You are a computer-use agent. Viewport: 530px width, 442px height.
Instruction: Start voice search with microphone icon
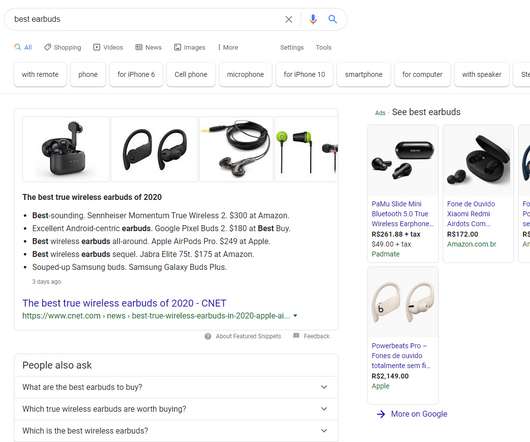coord(313,19)
